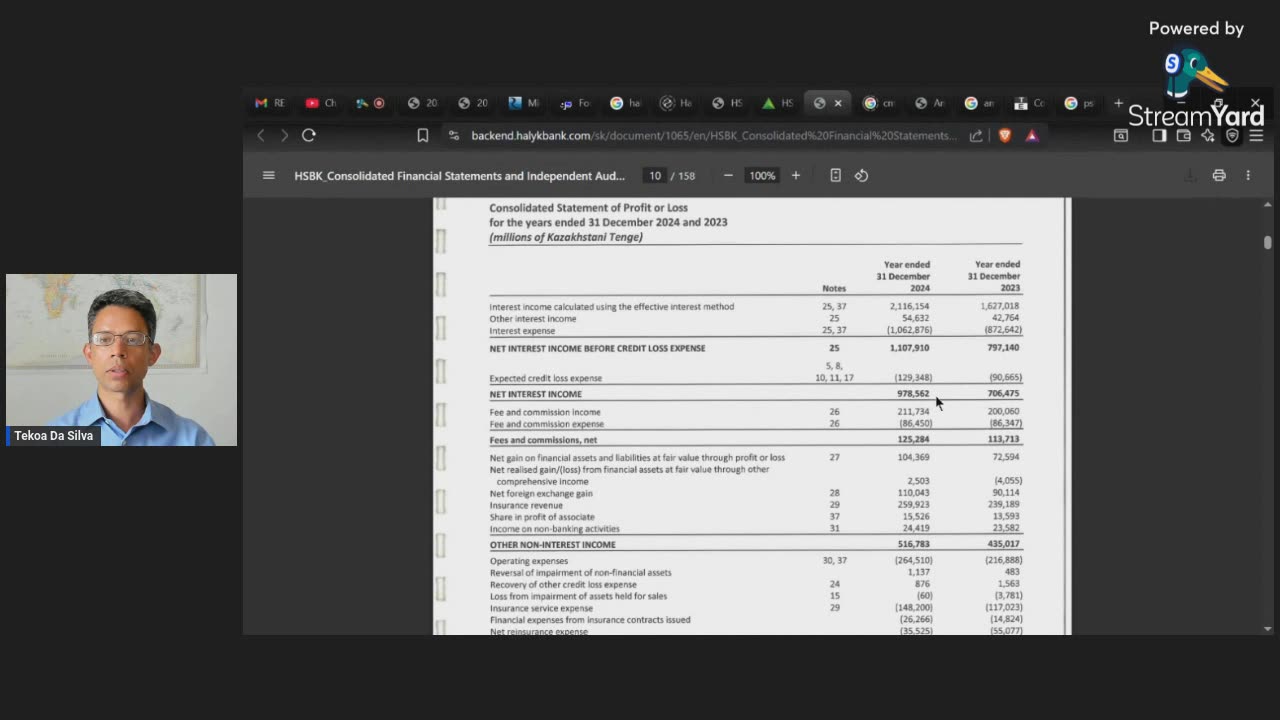Image resolution: width=1280 pixels, height=720 pixels.
Task: Bookmark this page
Action: pos(423,135)
